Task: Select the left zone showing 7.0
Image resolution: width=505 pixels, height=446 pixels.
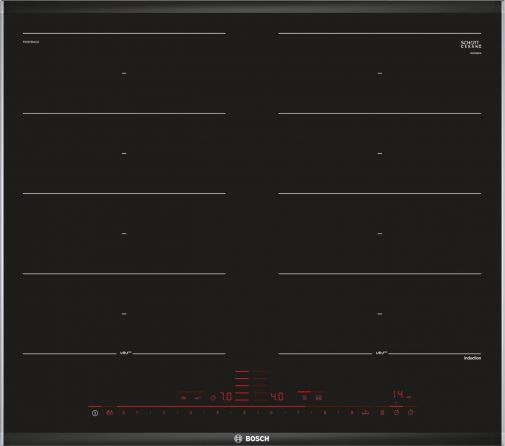Action: point(227,396)
